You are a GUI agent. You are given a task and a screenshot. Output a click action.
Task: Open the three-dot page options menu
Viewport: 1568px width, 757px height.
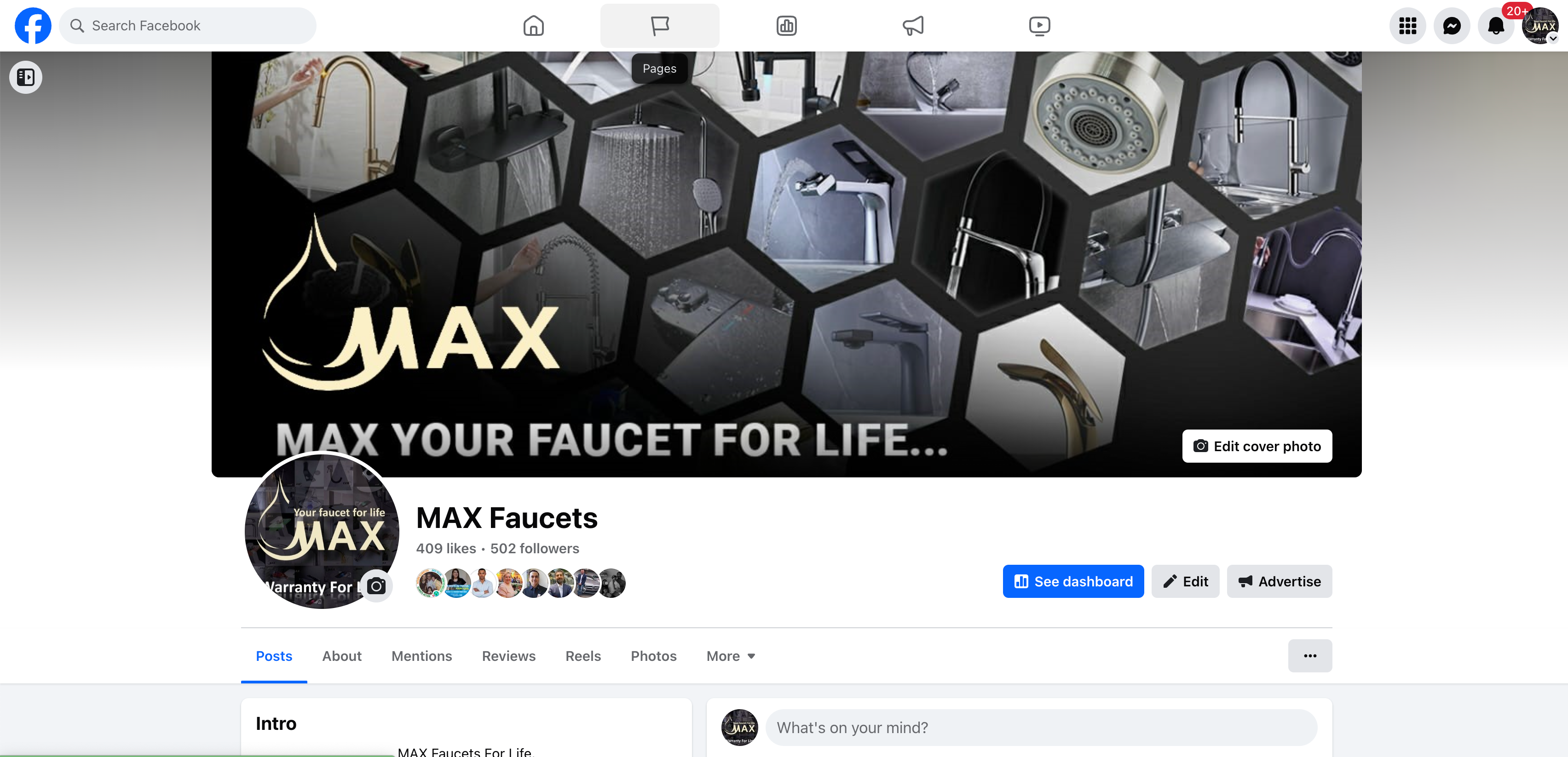pos(1310,655)
